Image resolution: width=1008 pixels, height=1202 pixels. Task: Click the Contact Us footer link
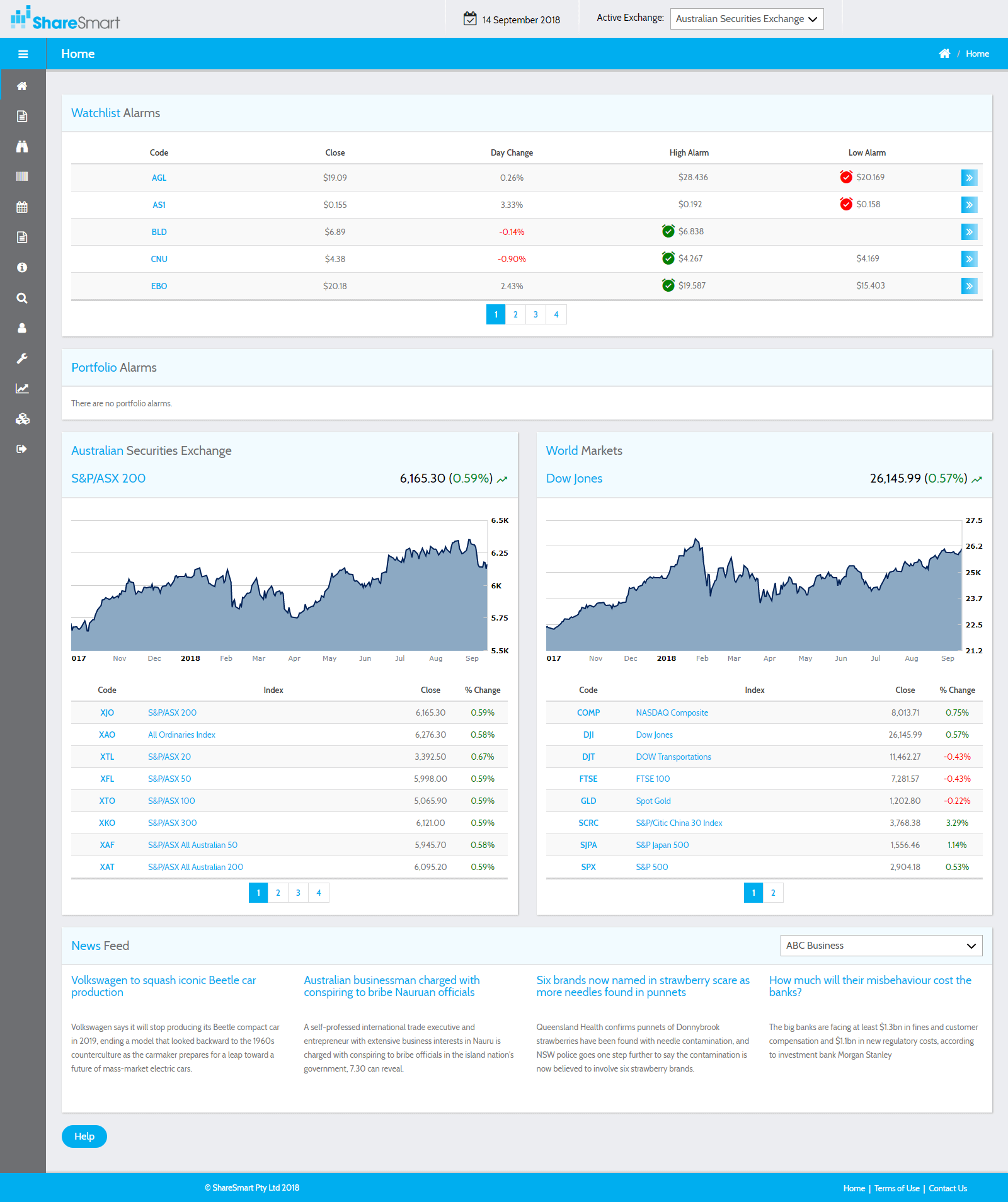(x=948, y=1188)
